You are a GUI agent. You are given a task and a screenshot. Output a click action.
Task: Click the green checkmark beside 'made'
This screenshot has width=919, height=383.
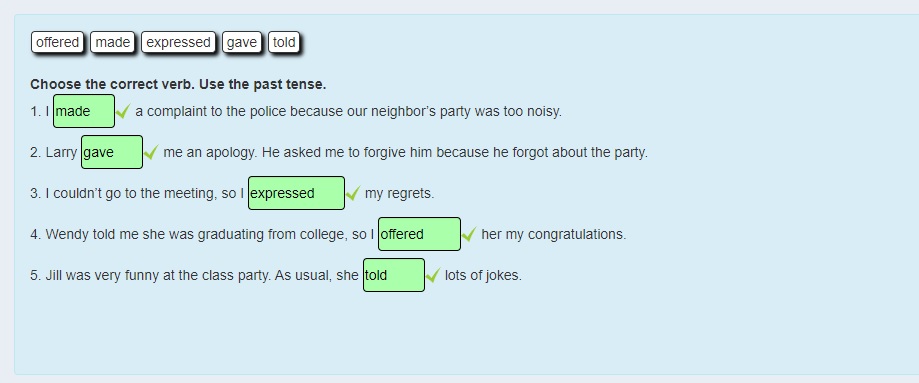pos(123,111)
